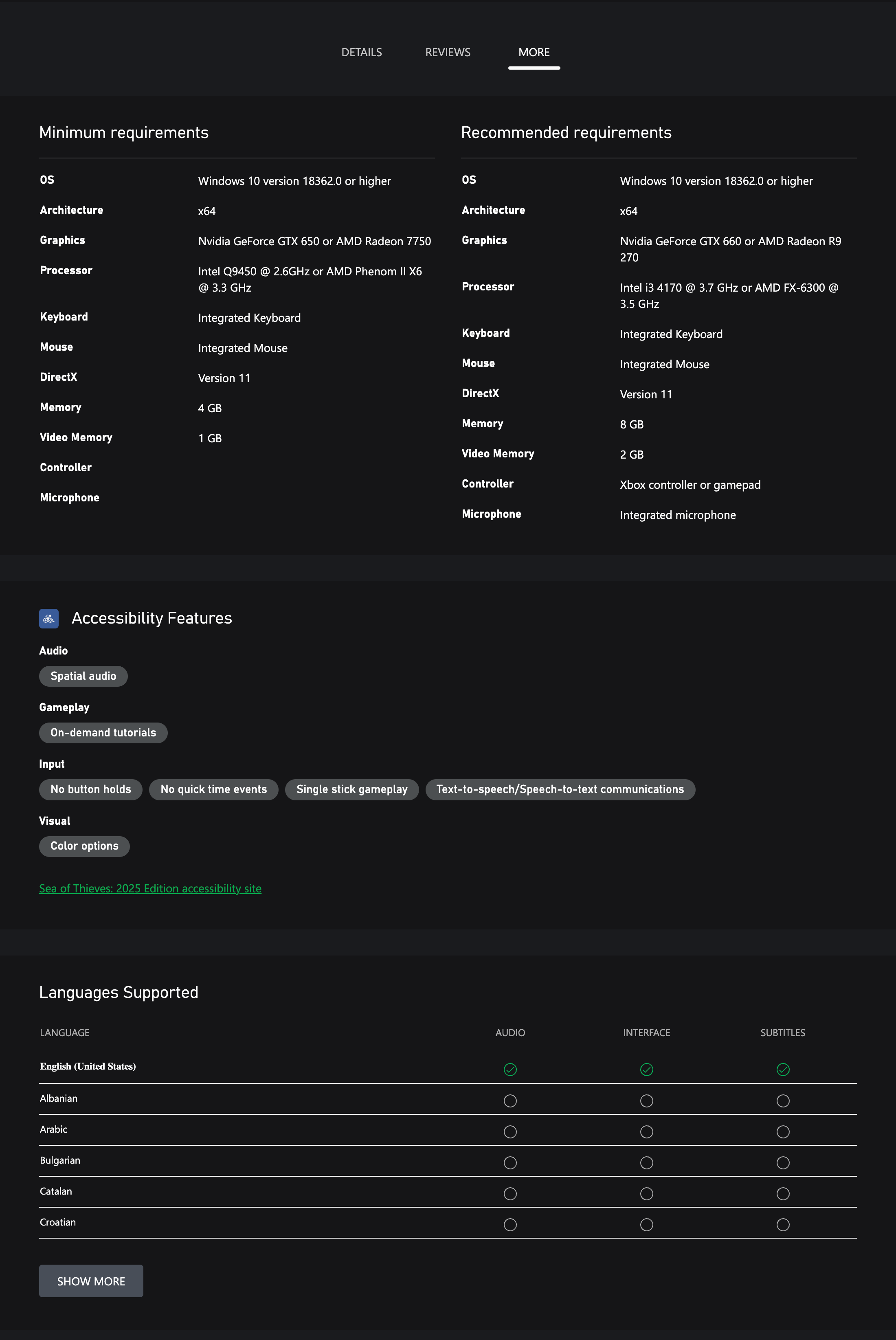Click the Color options tag
This screenshot has height=1340, width=896.
84,846
